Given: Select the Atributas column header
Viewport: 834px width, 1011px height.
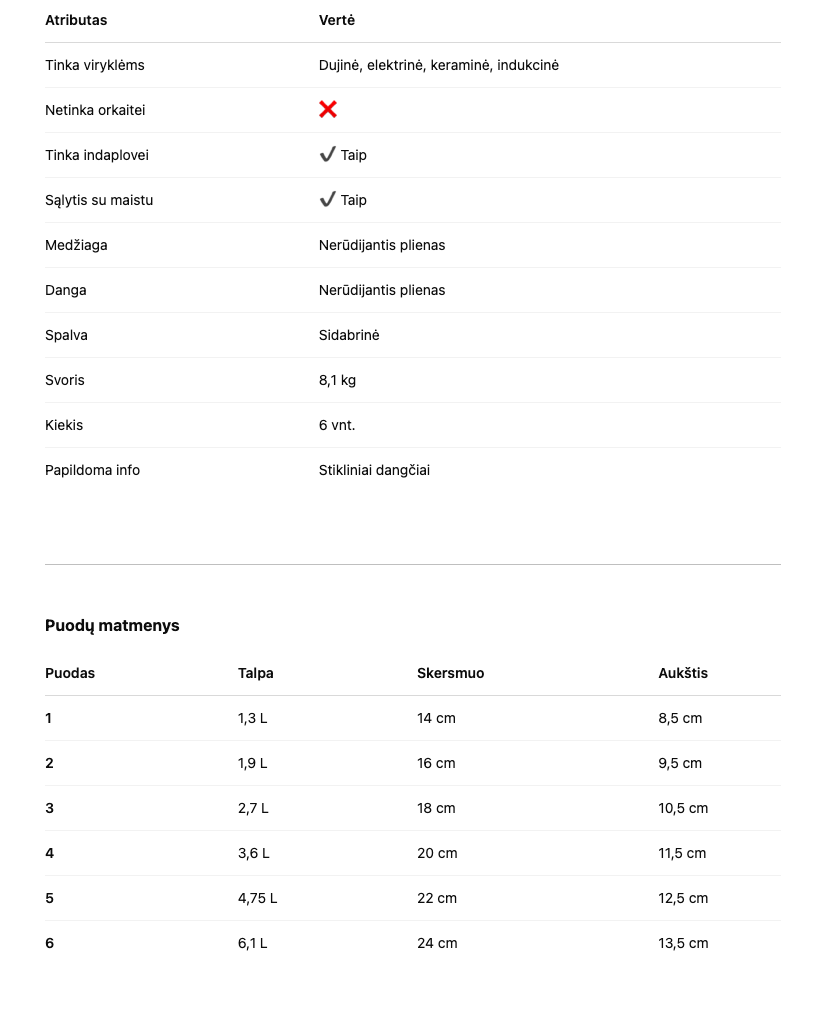Looking at the screenshot, I should tap(76, 20).
